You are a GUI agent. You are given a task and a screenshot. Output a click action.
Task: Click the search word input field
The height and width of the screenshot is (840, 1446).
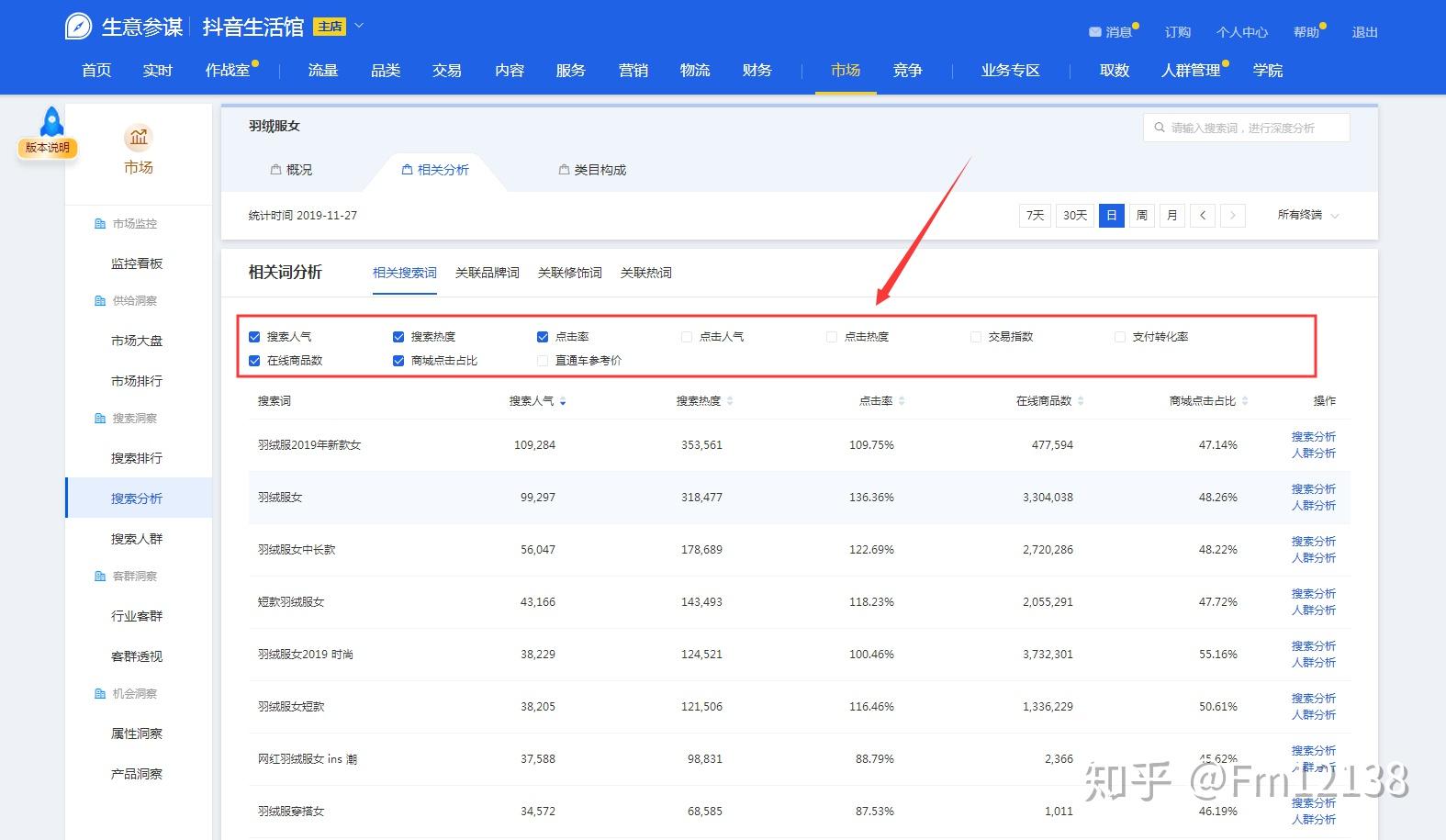pos(1247,128)
